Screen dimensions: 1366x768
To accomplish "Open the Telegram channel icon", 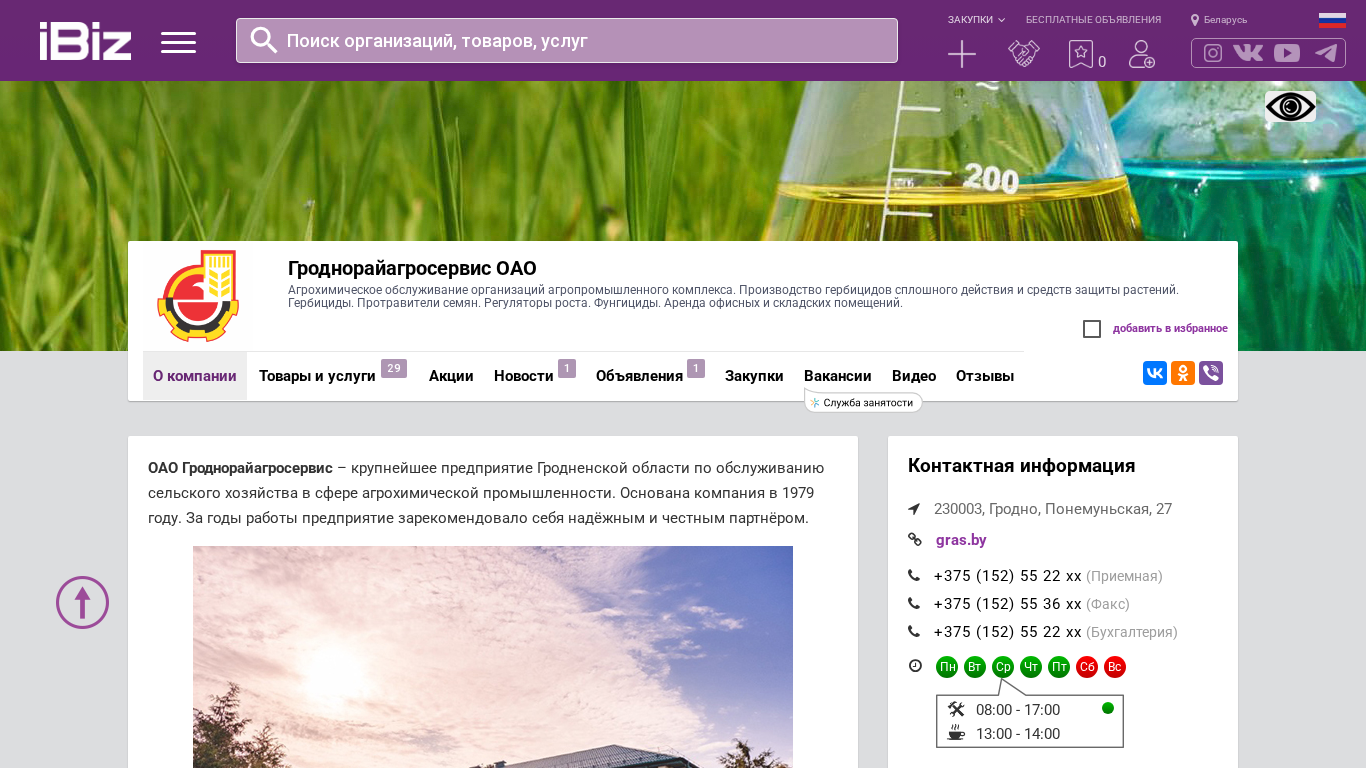I will click(x=1326, y=53).
